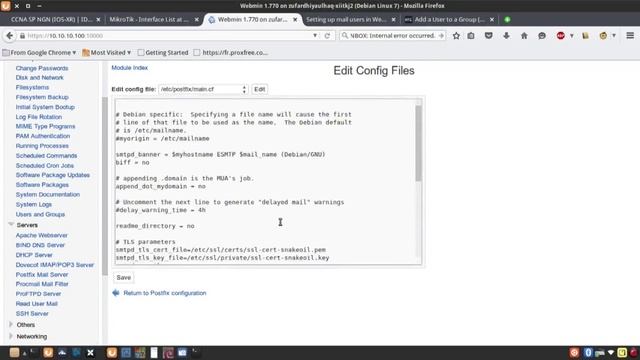Switch to Setting up mail users tab
The width and height of the screenshot is (640, 360).
(x=346, y=20)
